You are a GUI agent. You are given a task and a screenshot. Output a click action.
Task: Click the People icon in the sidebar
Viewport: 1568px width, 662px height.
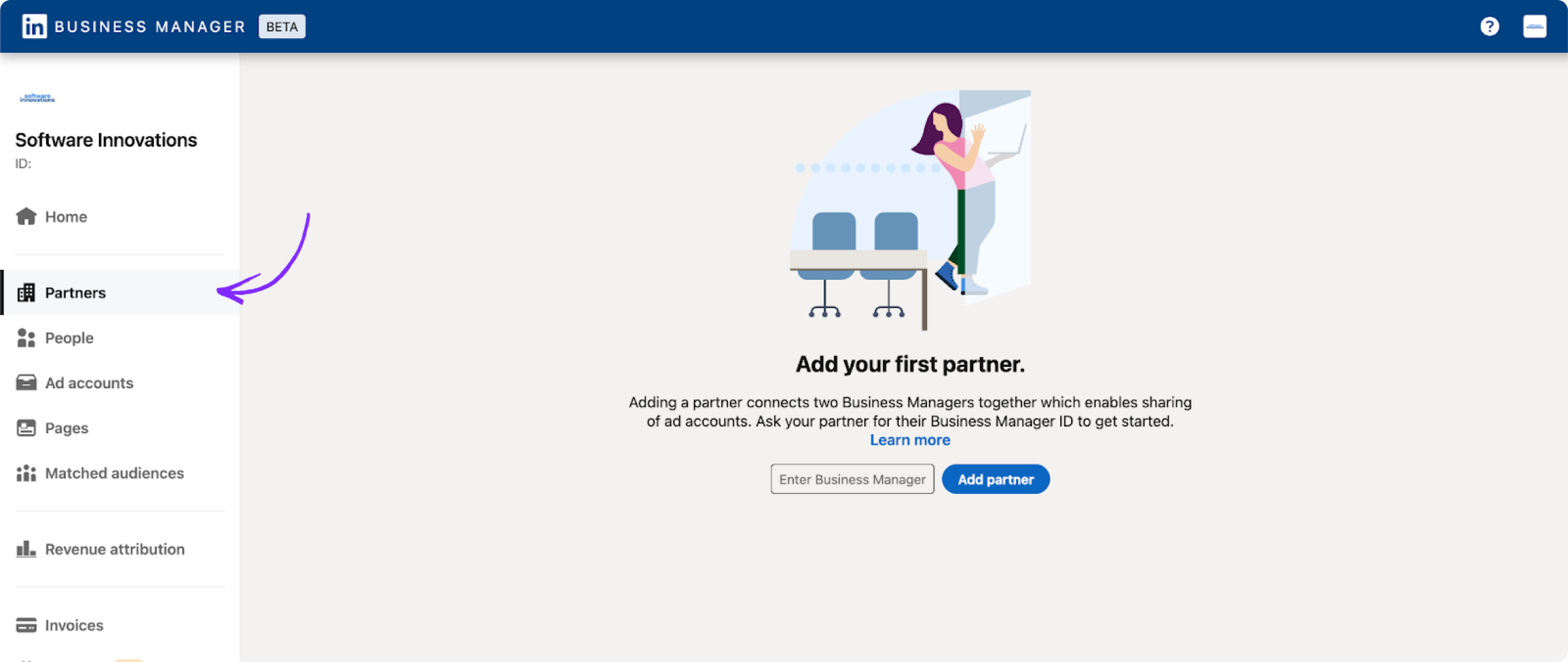pos(26,338)
